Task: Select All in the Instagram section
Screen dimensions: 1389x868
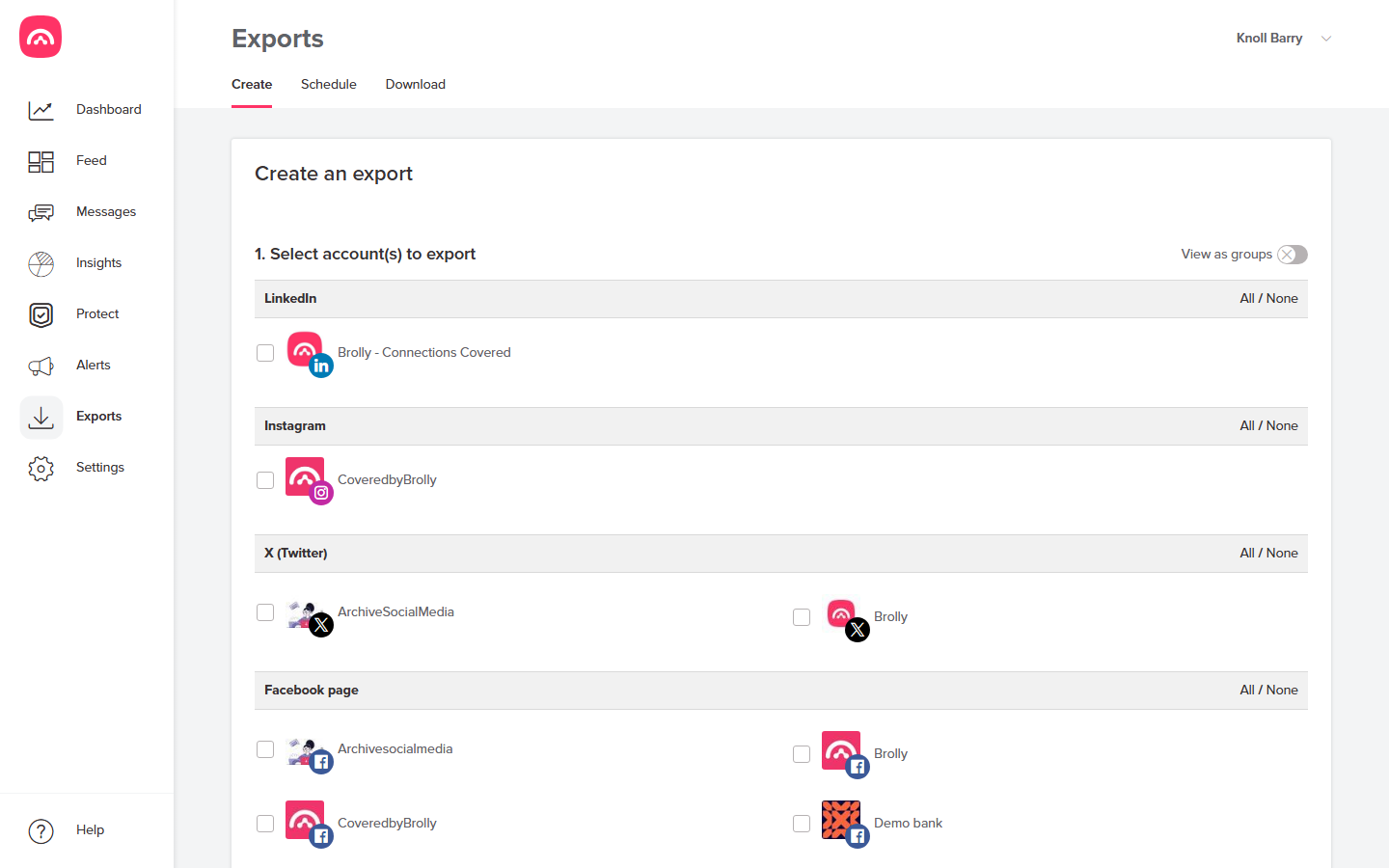Action: coord(1247,426)
